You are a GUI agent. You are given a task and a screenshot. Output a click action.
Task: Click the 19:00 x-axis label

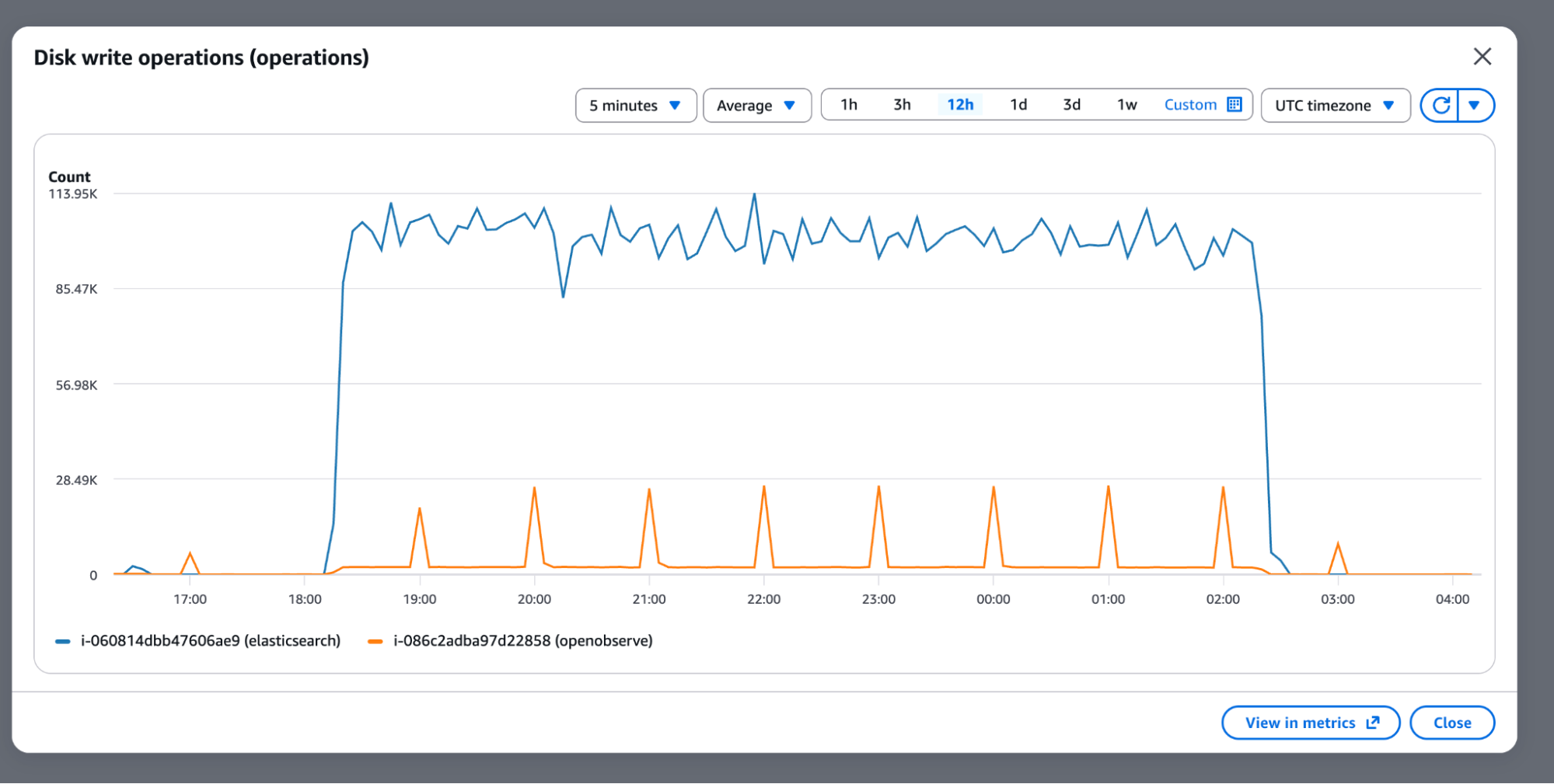(420, 599)
